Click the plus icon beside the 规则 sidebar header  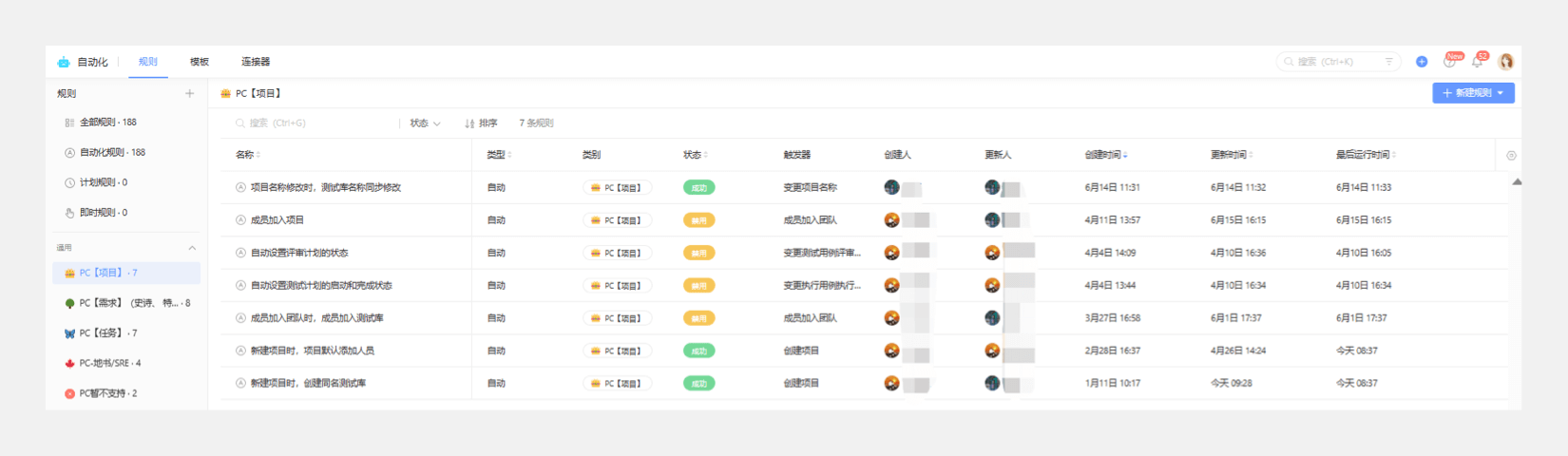point(189,93)
